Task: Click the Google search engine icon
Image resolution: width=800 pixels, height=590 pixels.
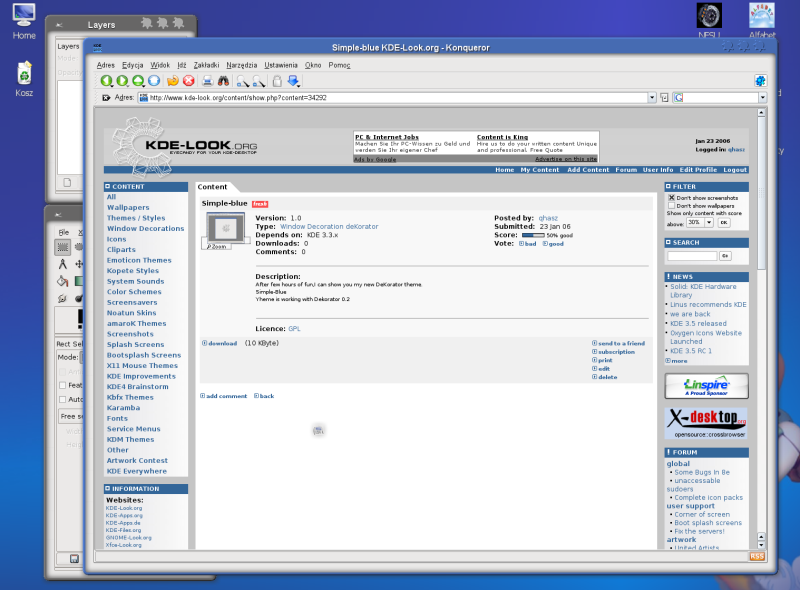Action: coord(678,97)
